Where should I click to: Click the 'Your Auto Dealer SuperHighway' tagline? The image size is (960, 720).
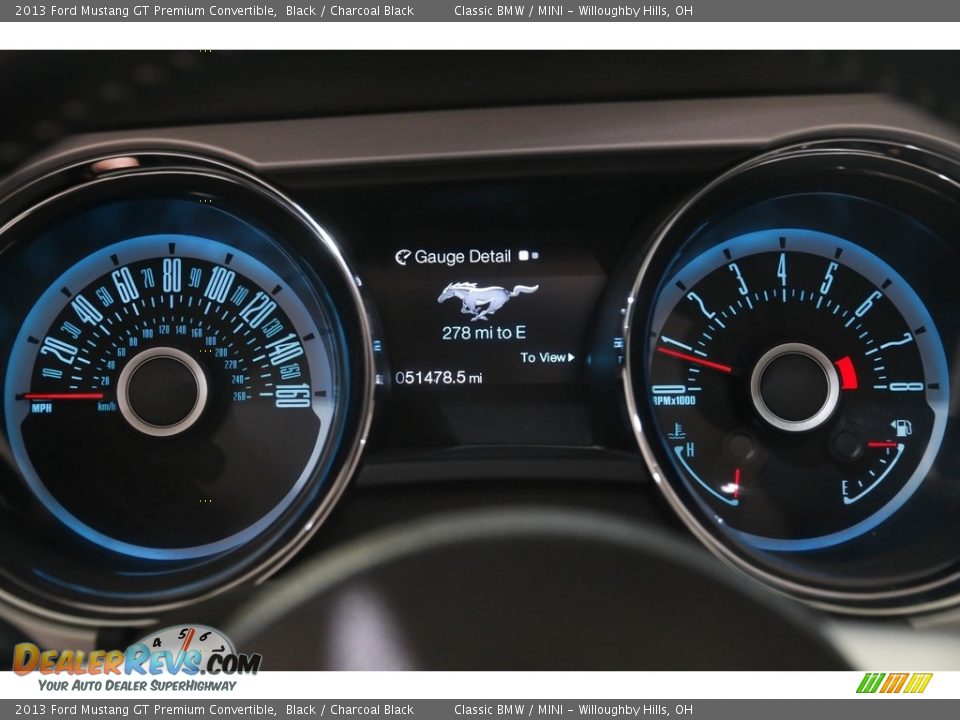(137, 686)
